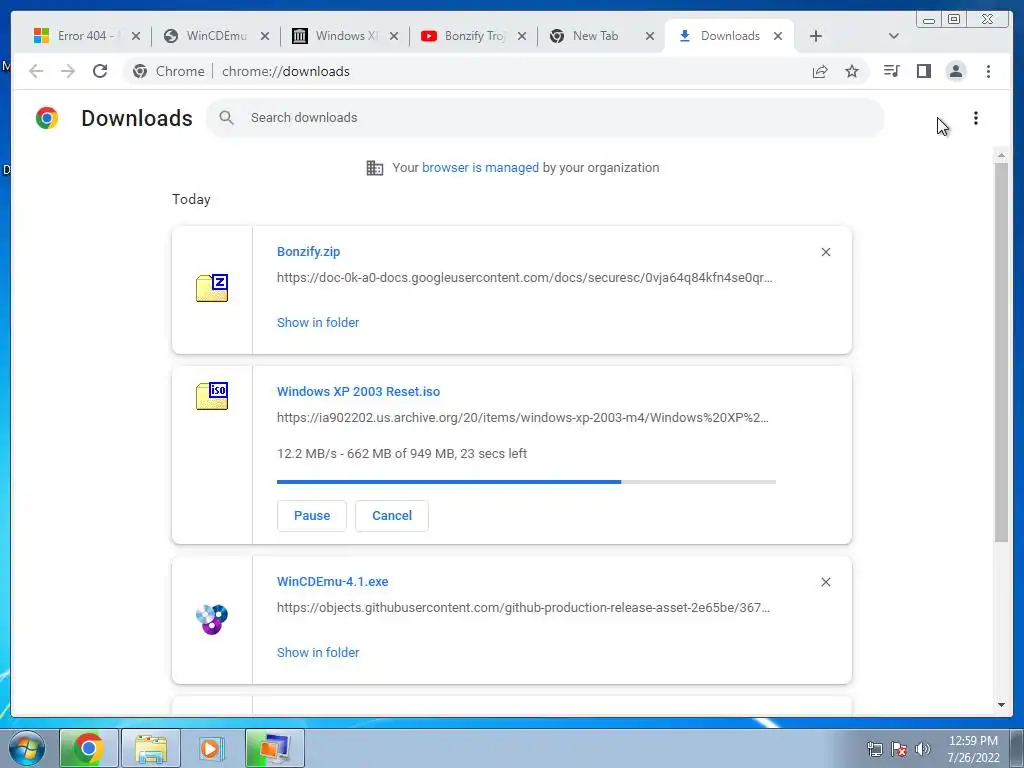Toggle the browser side panel icon
The height and width of the screenshot is (768, 1024).
(x=923, y=71)
